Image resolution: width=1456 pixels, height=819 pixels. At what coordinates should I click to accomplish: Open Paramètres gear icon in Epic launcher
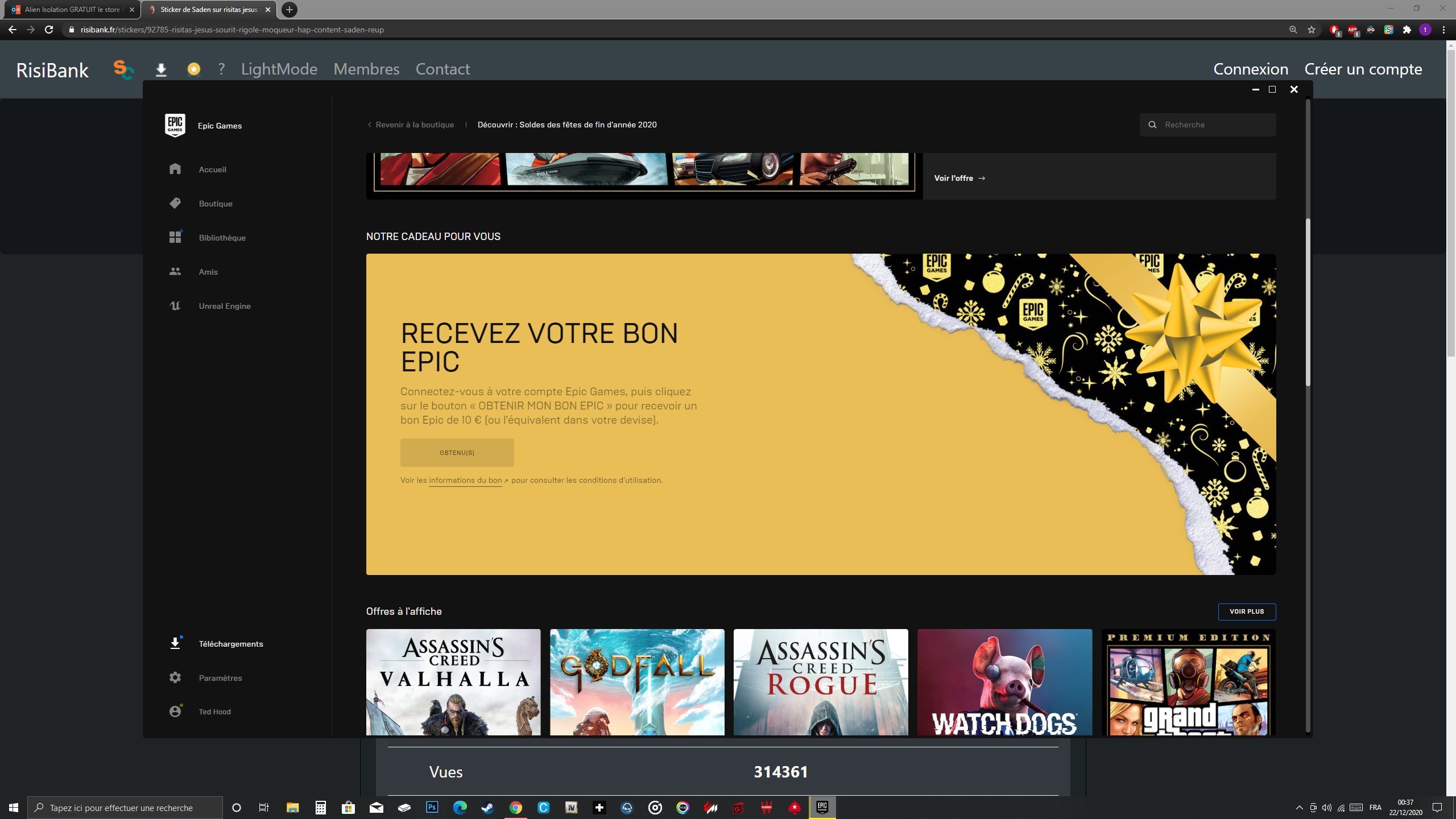(175, 677)
